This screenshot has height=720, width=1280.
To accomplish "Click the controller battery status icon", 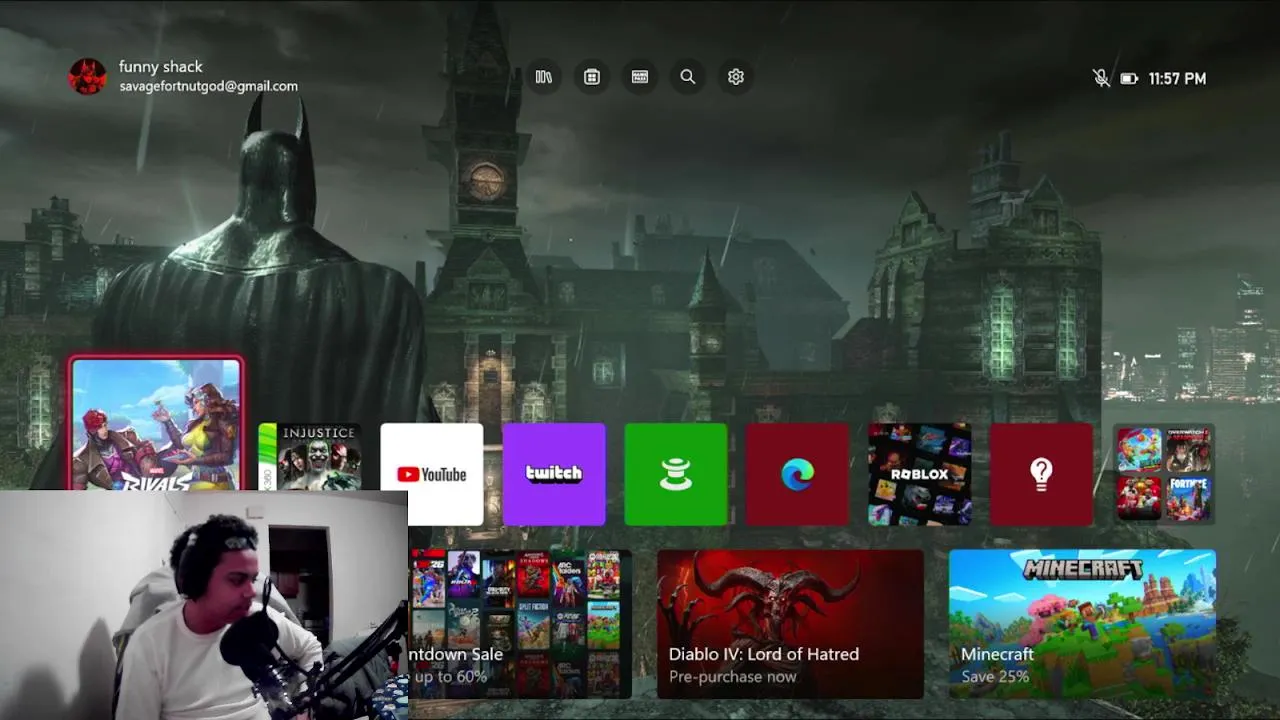I will click(1129, 78).
